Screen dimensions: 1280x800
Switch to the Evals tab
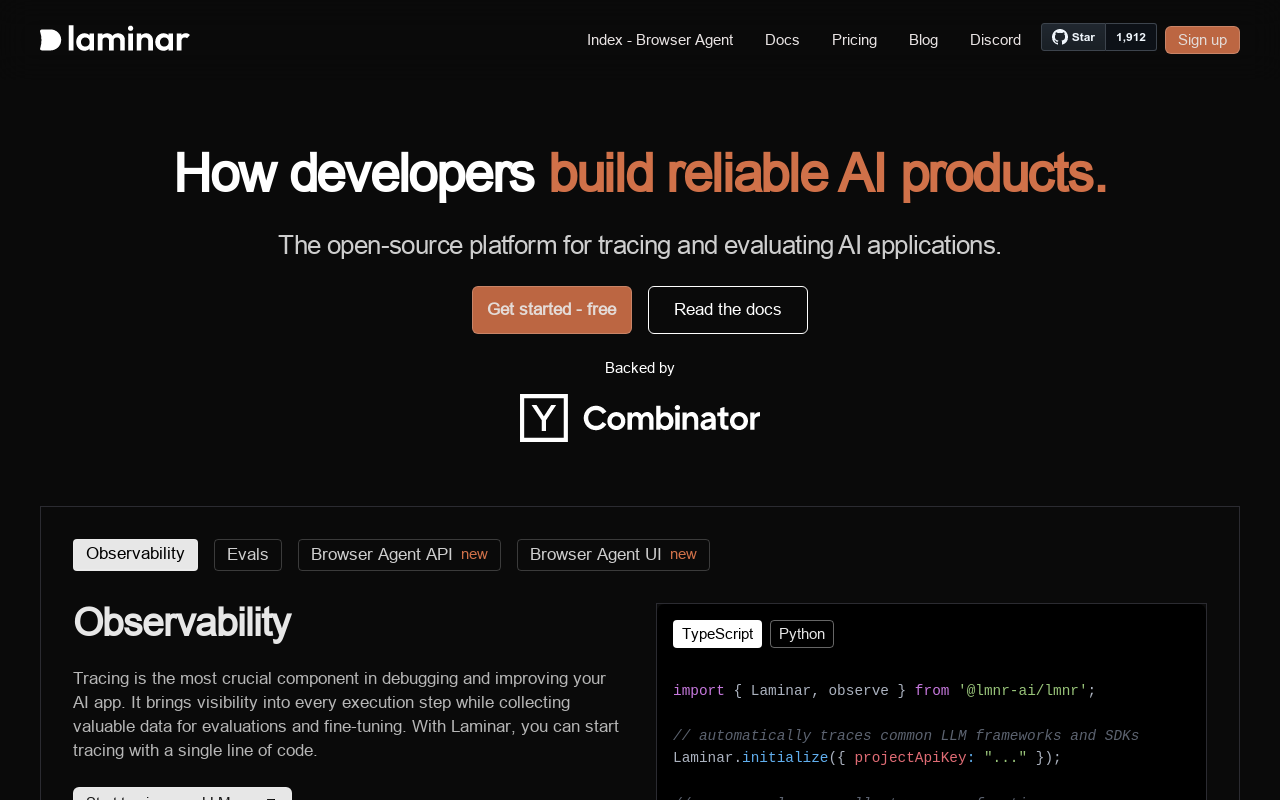(x=248, y=555)
